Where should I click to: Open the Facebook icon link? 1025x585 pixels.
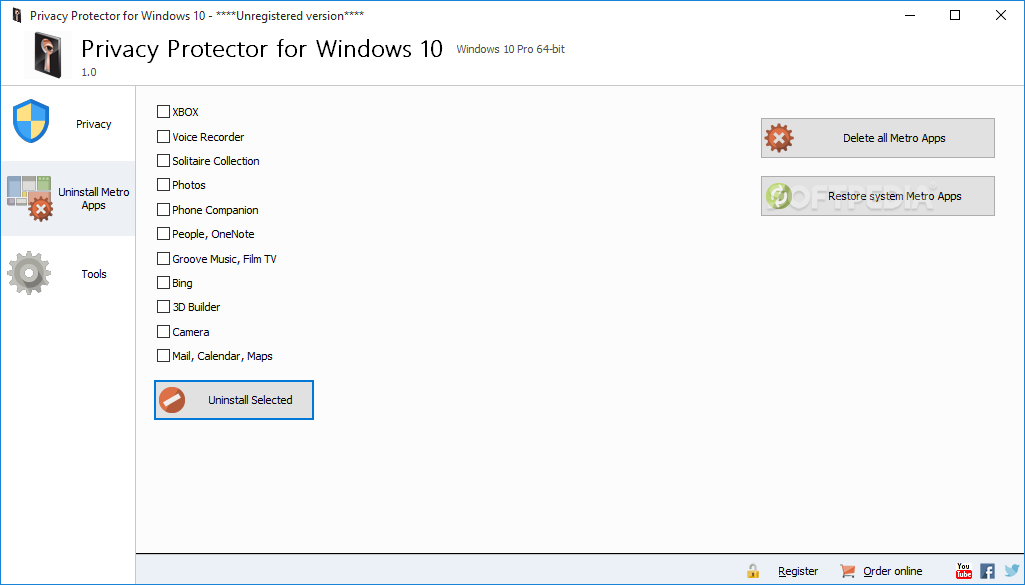click(988, 571)
